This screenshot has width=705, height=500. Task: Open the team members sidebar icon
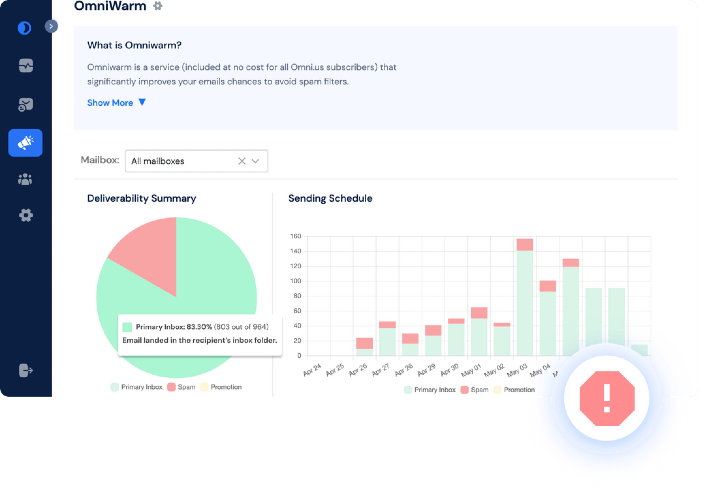[25, 179]
